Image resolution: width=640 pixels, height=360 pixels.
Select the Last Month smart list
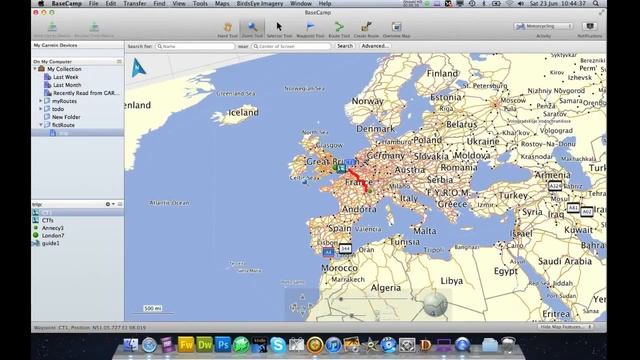tap(67, 85)
